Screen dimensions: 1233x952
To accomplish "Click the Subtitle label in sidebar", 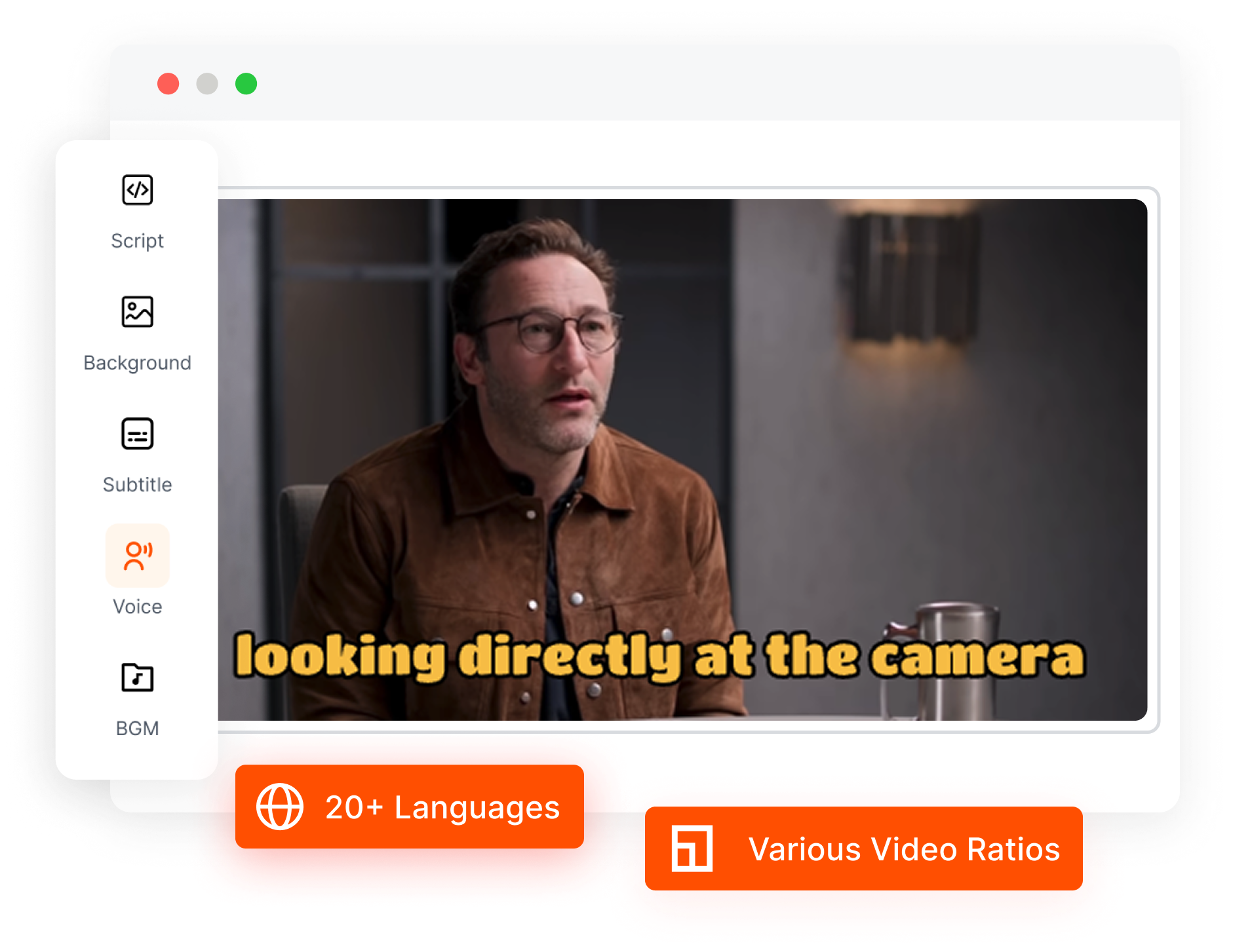I will pos(138,485).
